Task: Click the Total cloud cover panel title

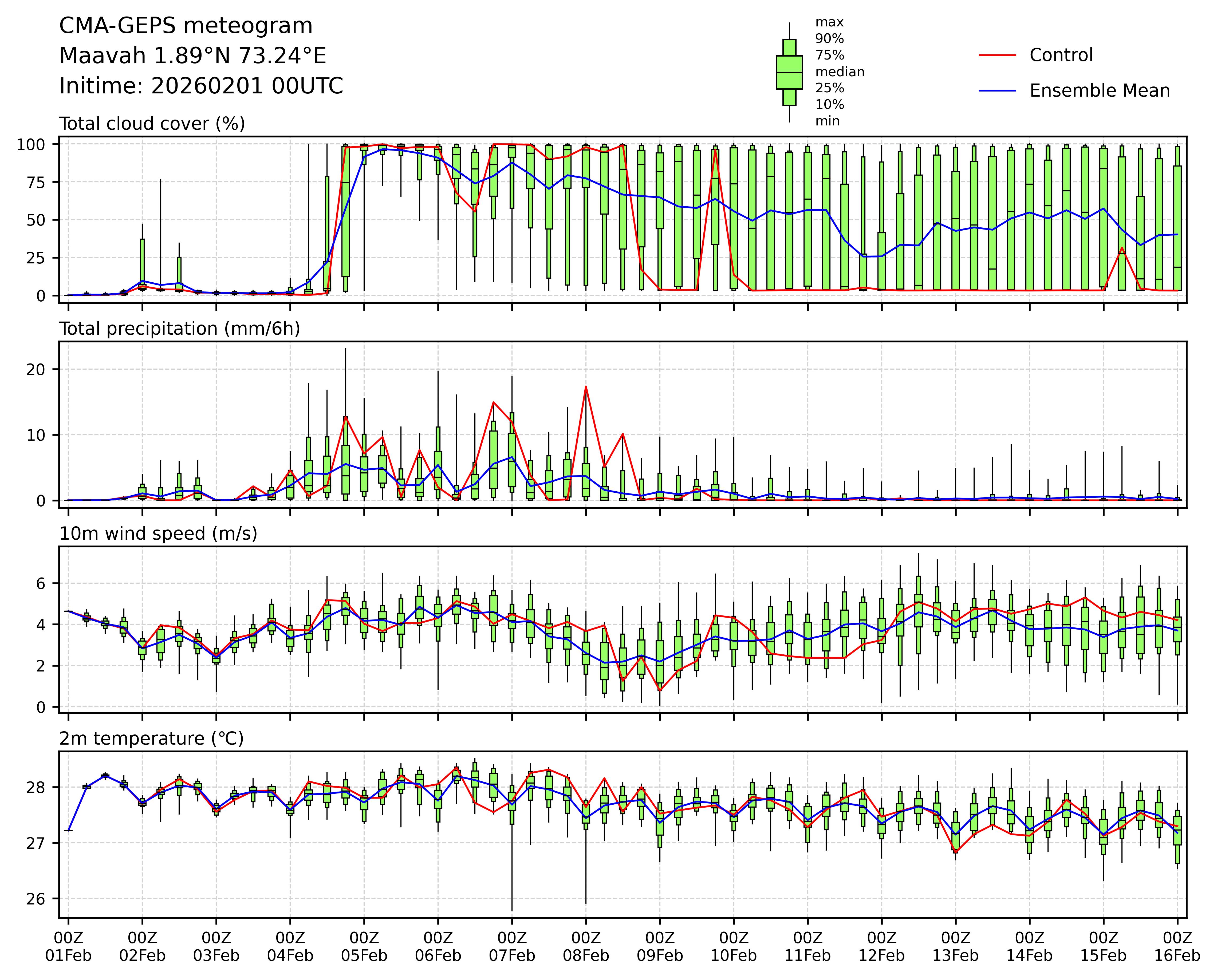Action: pos(152,124)
